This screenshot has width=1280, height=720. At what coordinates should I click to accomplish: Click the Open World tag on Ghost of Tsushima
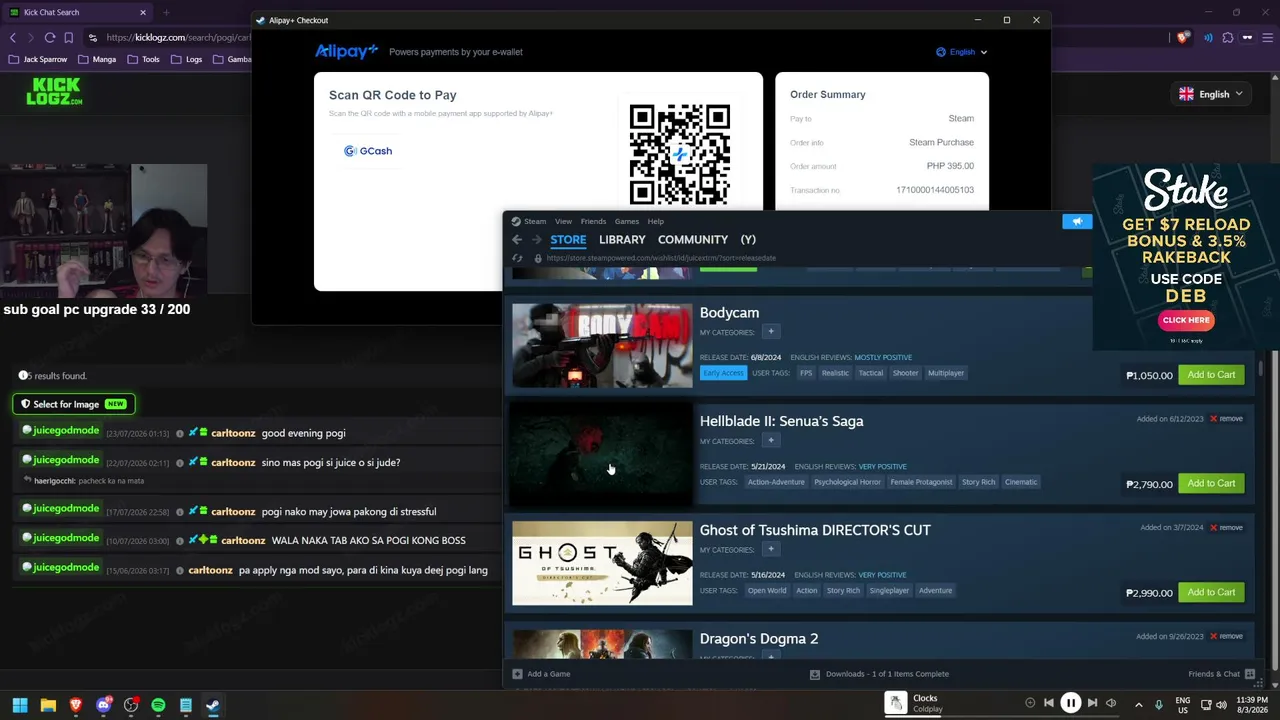click(767, 591)
